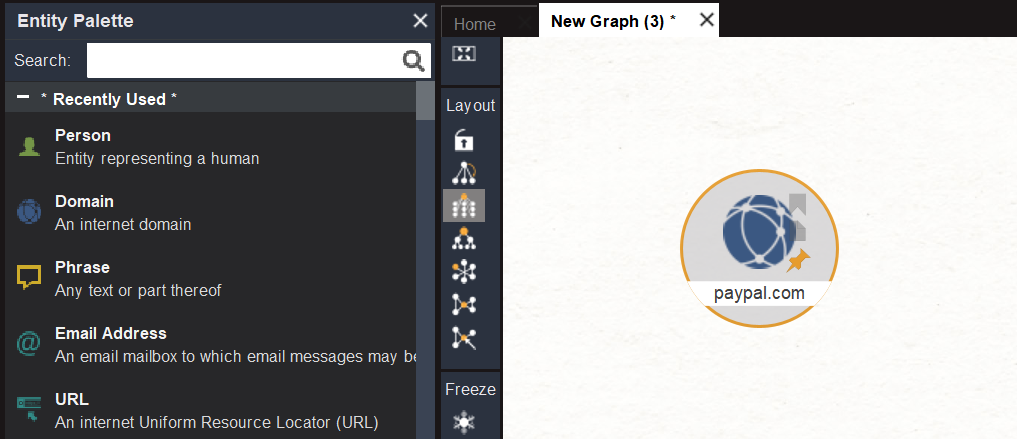Click the search magnifier icon in Entity Palette
Viewport: 1017px width, 439px height.
pos(413,61)
